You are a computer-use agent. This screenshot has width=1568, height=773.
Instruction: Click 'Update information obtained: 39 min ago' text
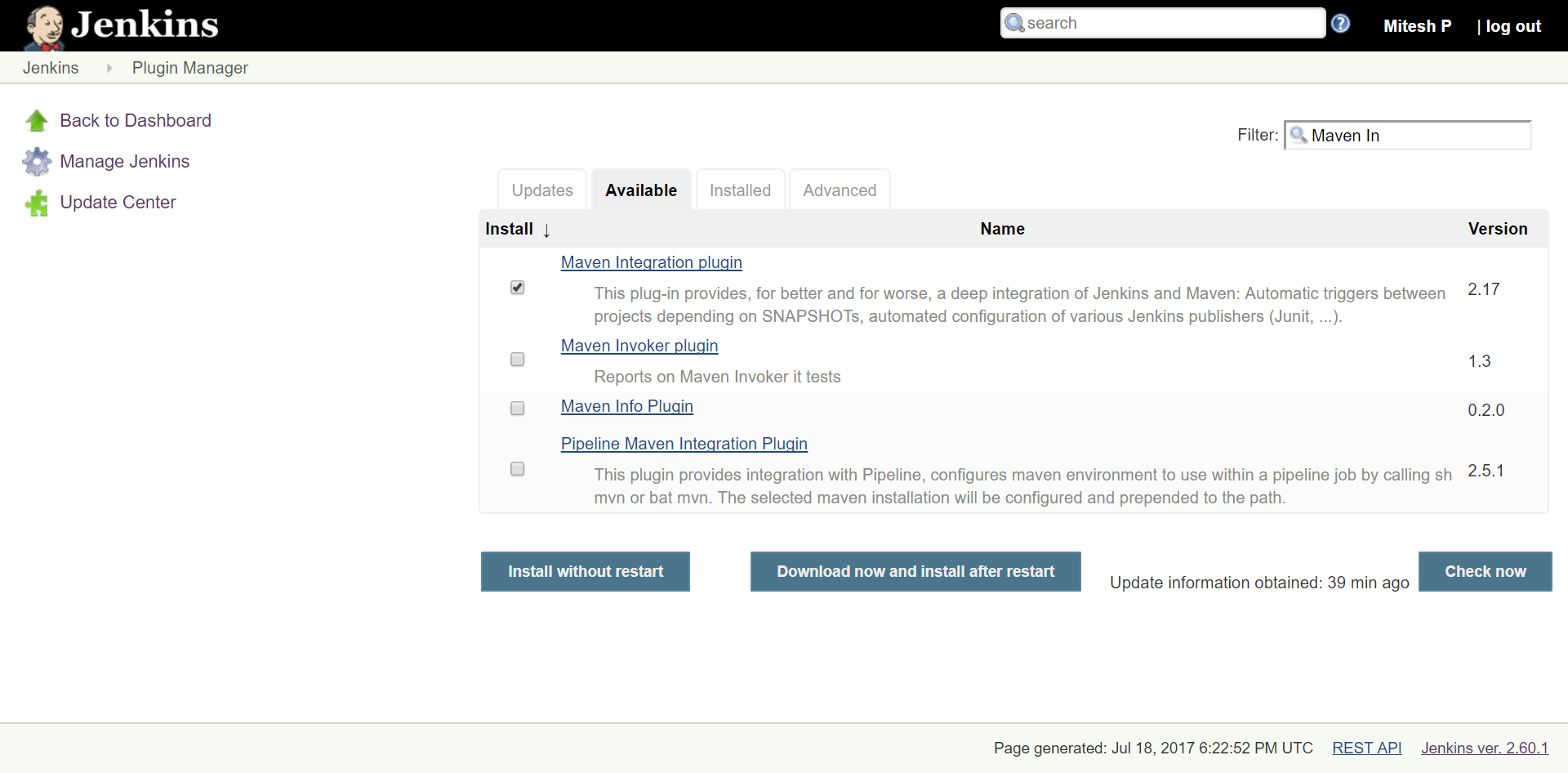pyautogui.click(x=1259, y=583)
